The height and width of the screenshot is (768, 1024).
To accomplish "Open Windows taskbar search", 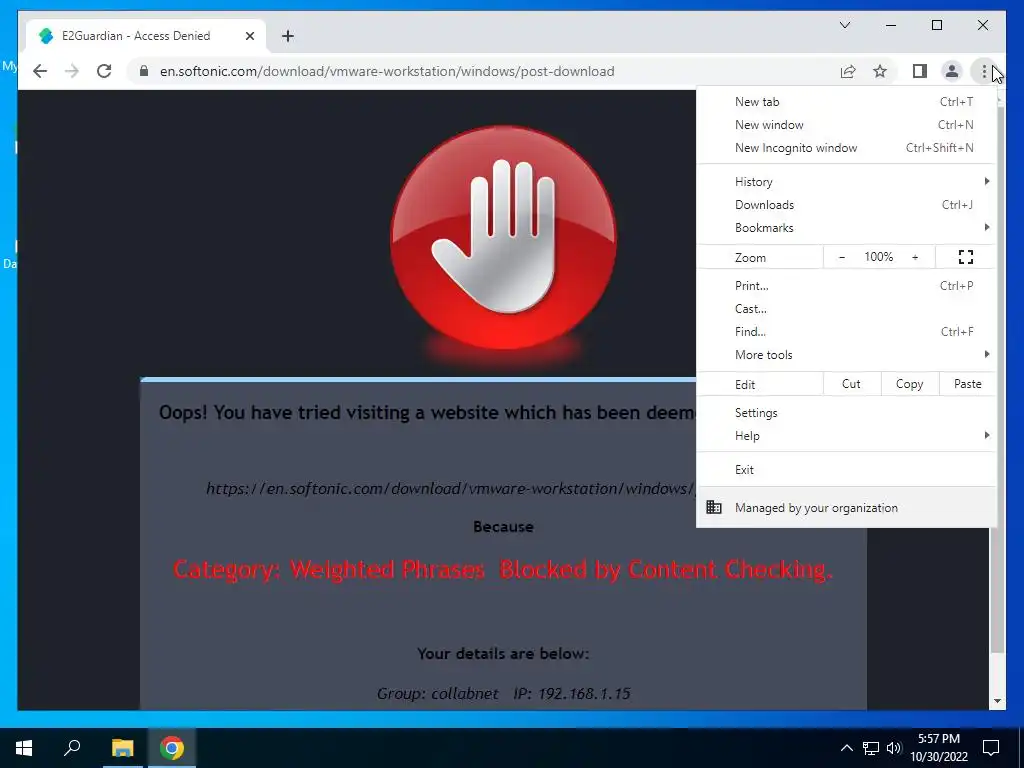I will coord(72,748).
